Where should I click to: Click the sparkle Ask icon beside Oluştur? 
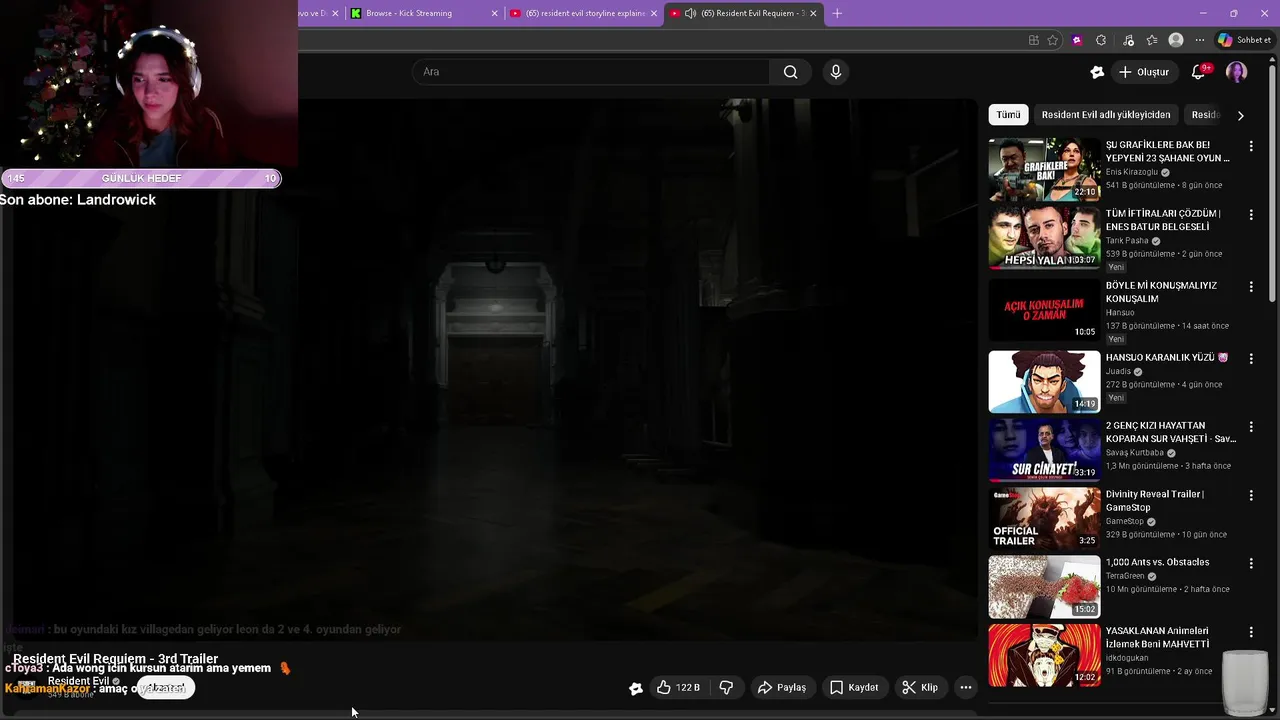click(1097, 72)
